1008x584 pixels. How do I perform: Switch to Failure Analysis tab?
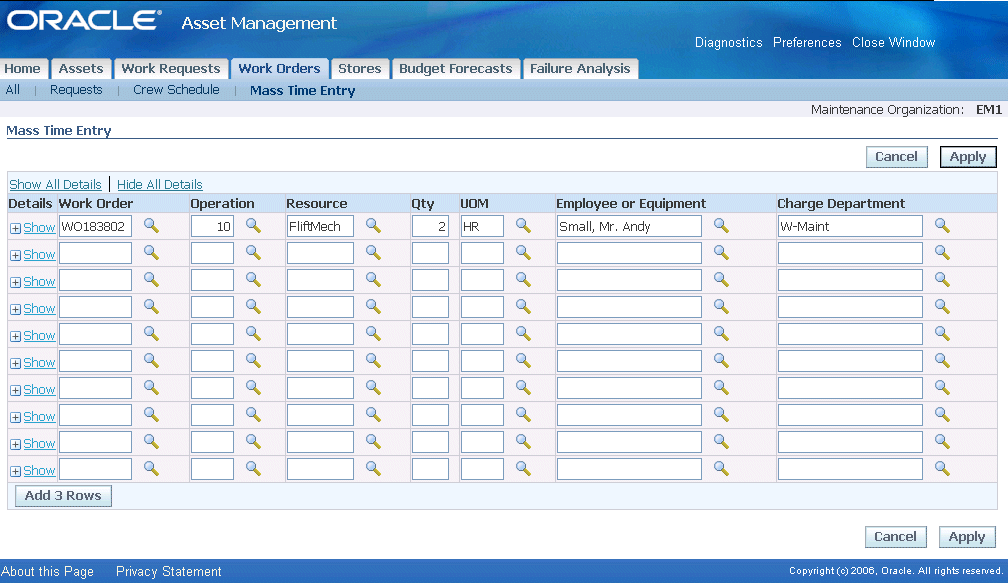point(580,68)
